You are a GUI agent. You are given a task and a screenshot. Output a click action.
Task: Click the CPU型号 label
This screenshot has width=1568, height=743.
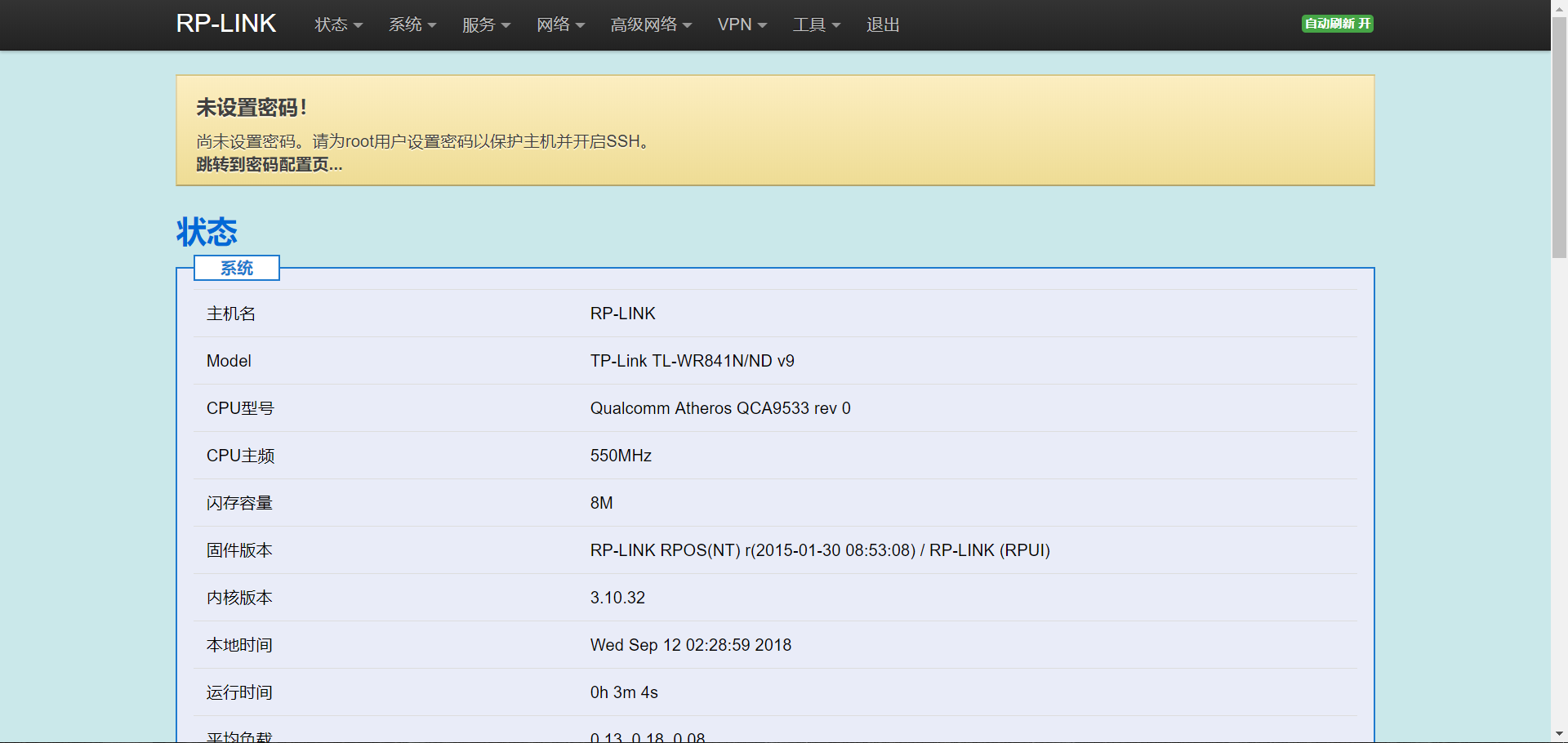click(x=240, y=408)
